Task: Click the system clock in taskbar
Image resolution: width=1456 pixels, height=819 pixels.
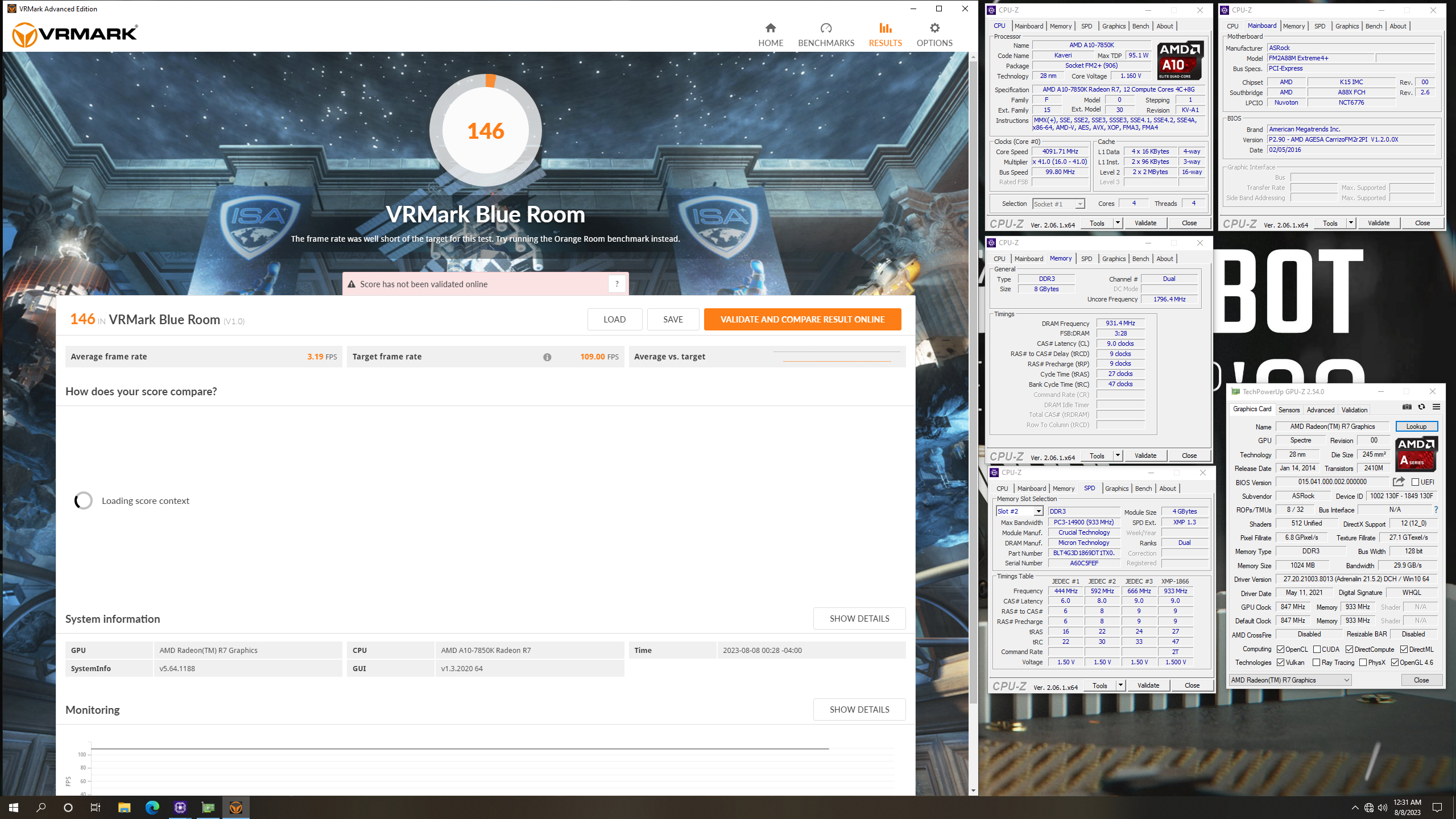Action: coord(1407,807)
